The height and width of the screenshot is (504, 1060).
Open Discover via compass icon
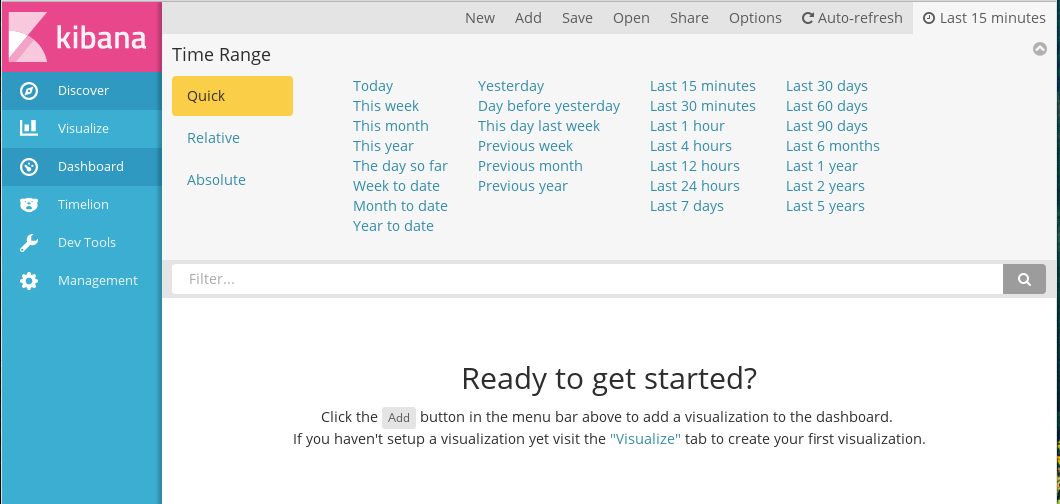[29, 91]
